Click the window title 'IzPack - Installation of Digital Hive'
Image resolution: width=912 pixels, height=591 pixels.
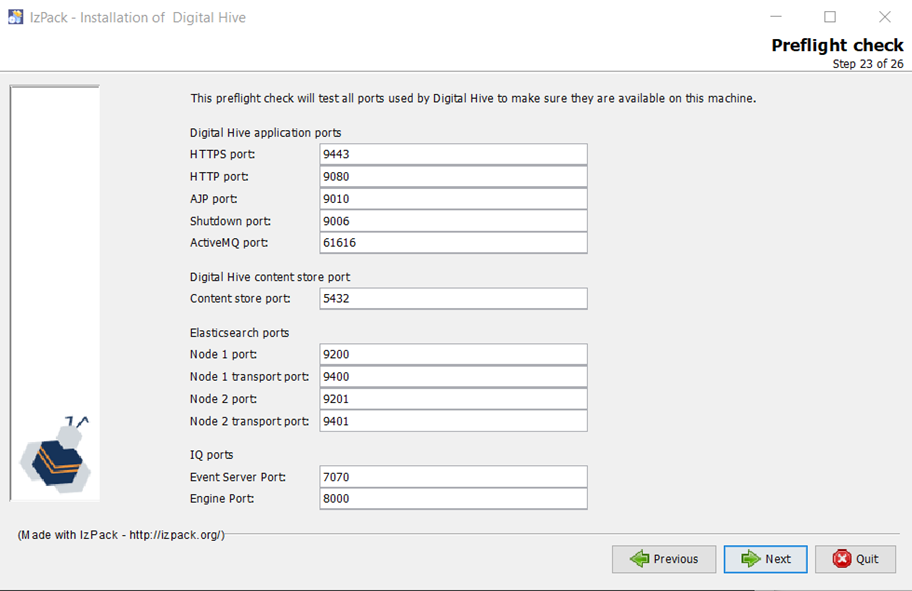[x=138, y=17]
